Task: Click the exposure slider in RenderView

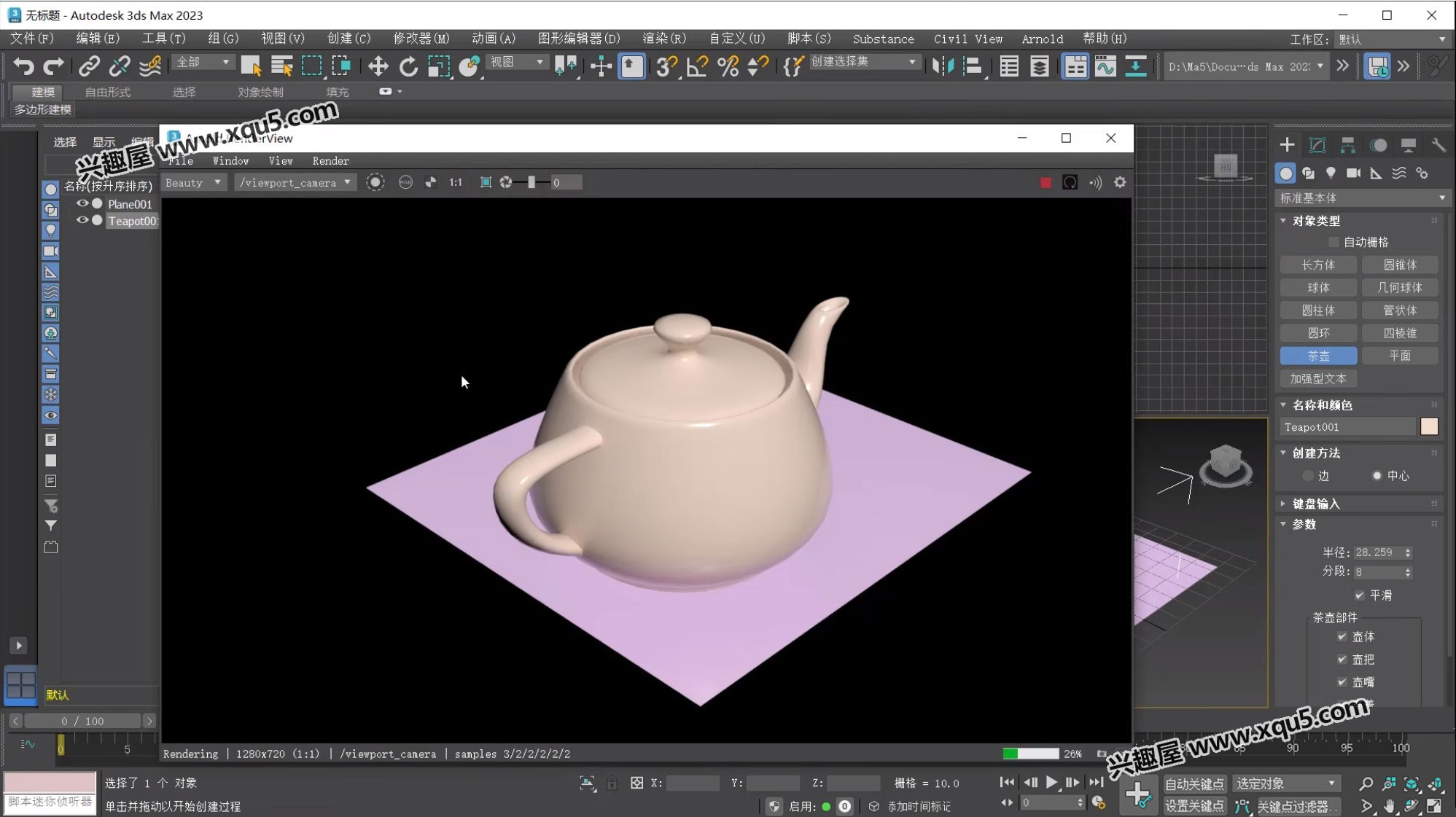Action: [x=532, y=182]
